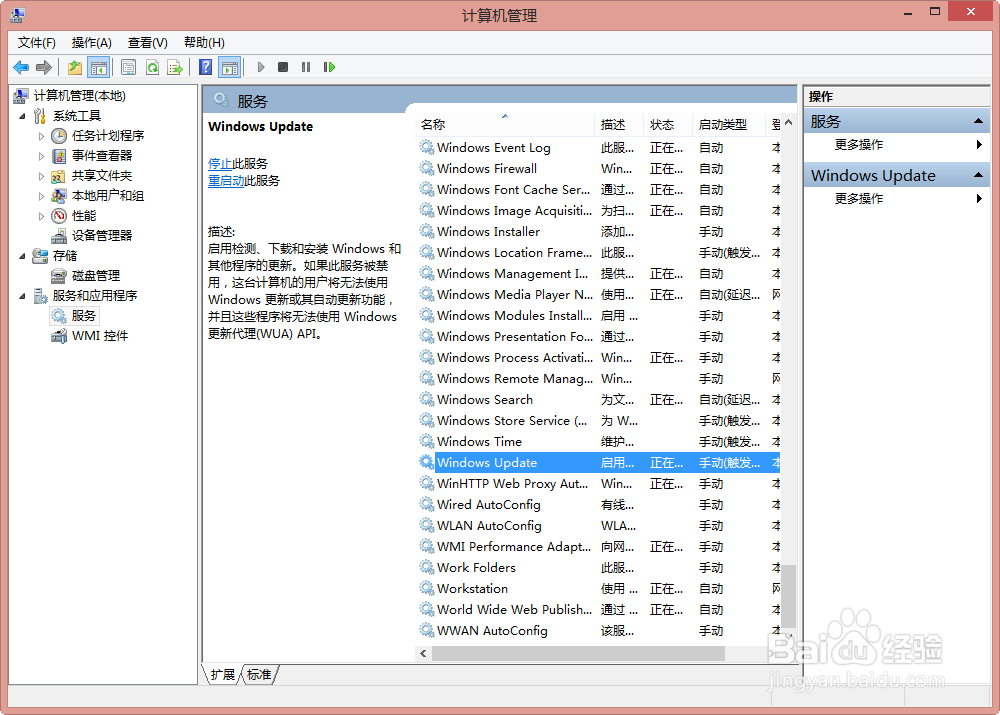1000x715 pixels.
Task: Click the 重启动 service link
Action: 226,181
